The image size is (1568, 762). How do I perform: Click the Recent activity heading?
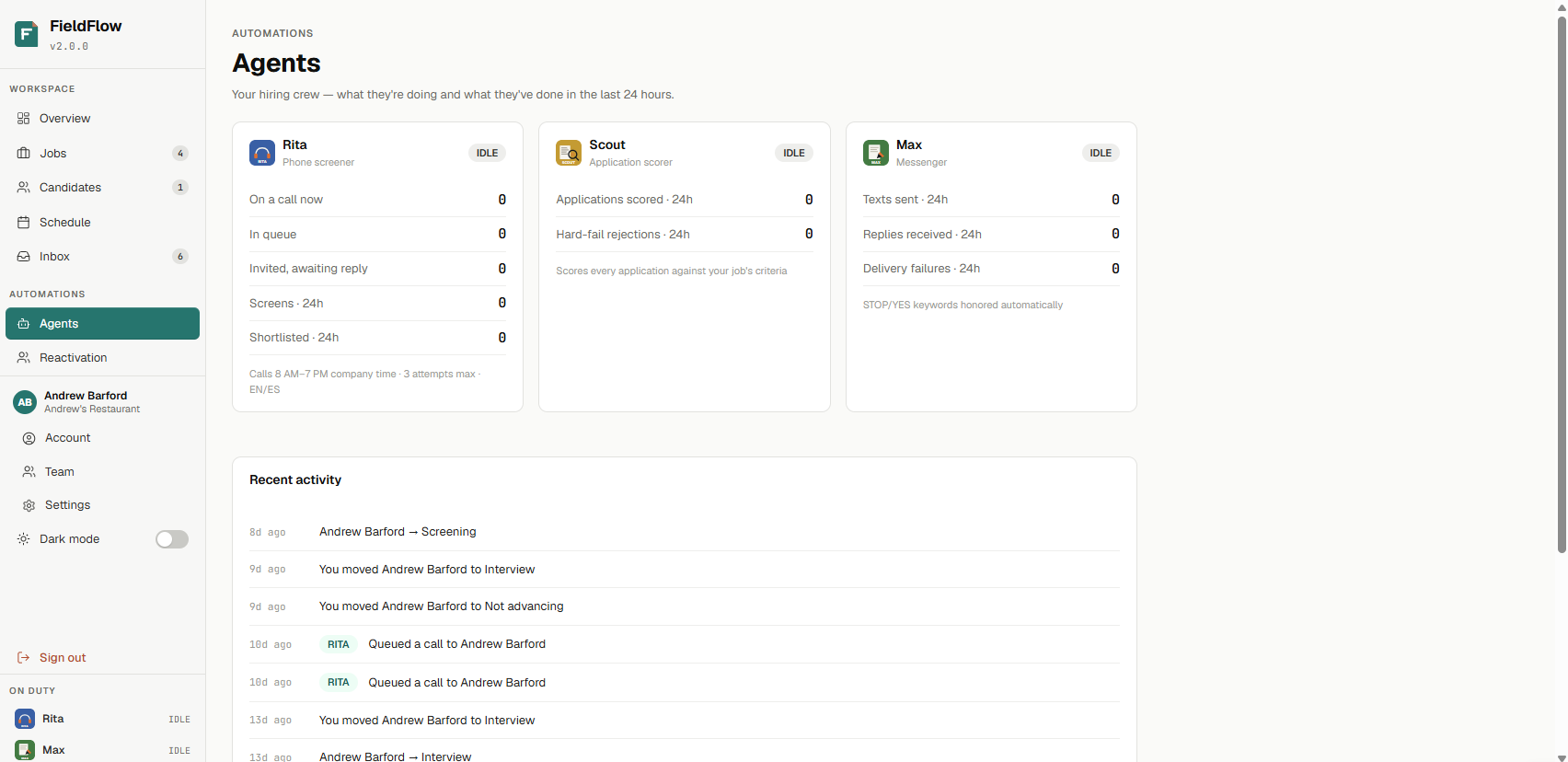(295, 479)
